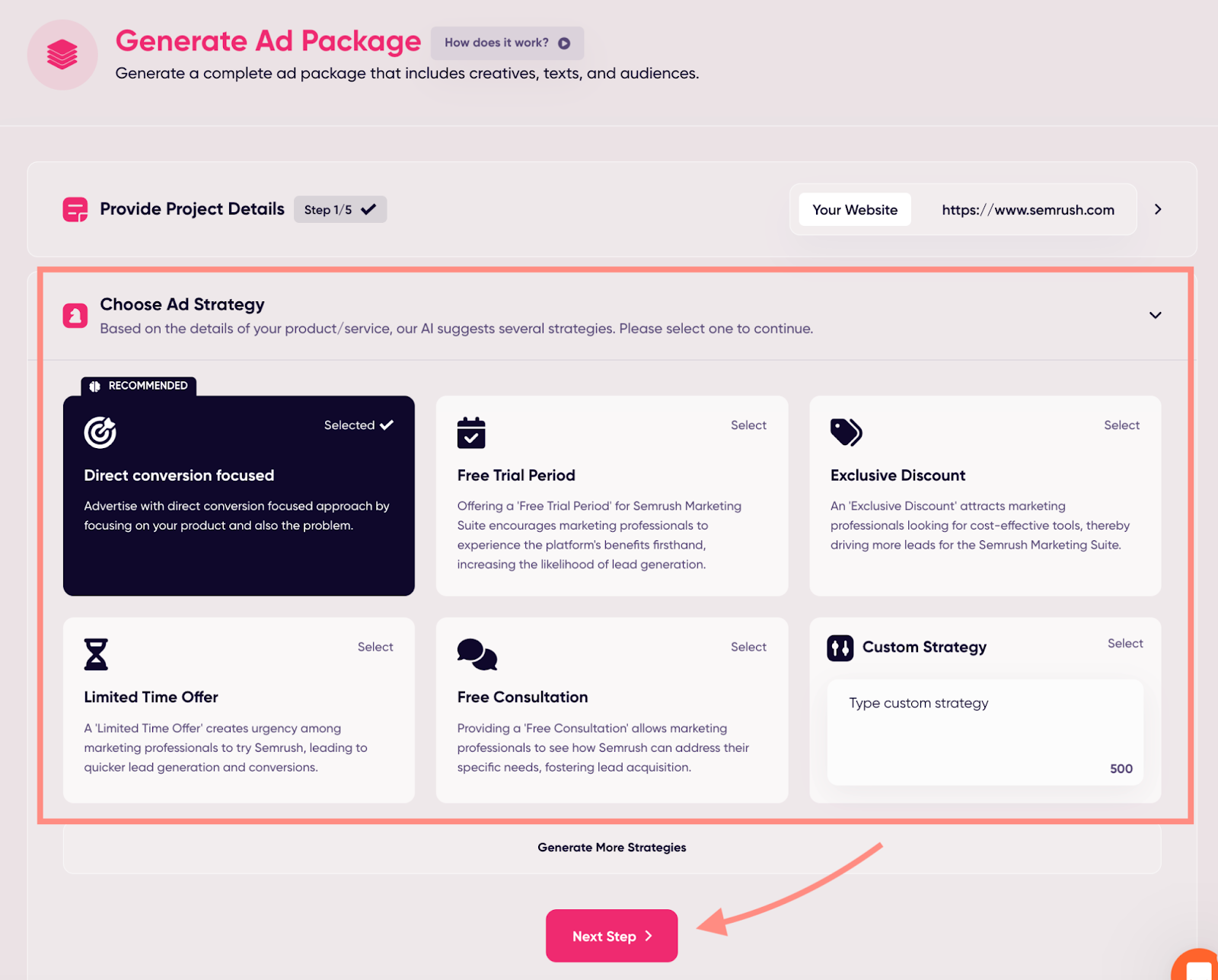Click the hourglass icon for Limited Time Offer

(96, 654)
